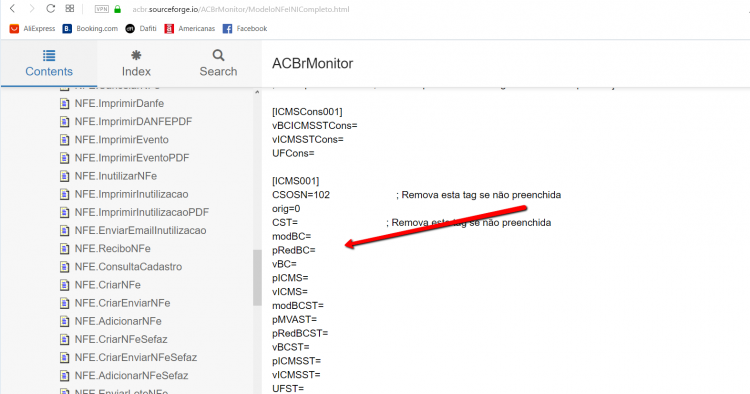The image size is (750, 394).
Task: Click page icon beside NFE.EnviarEmailInutilizacao
Action: [x=65, y=231]
